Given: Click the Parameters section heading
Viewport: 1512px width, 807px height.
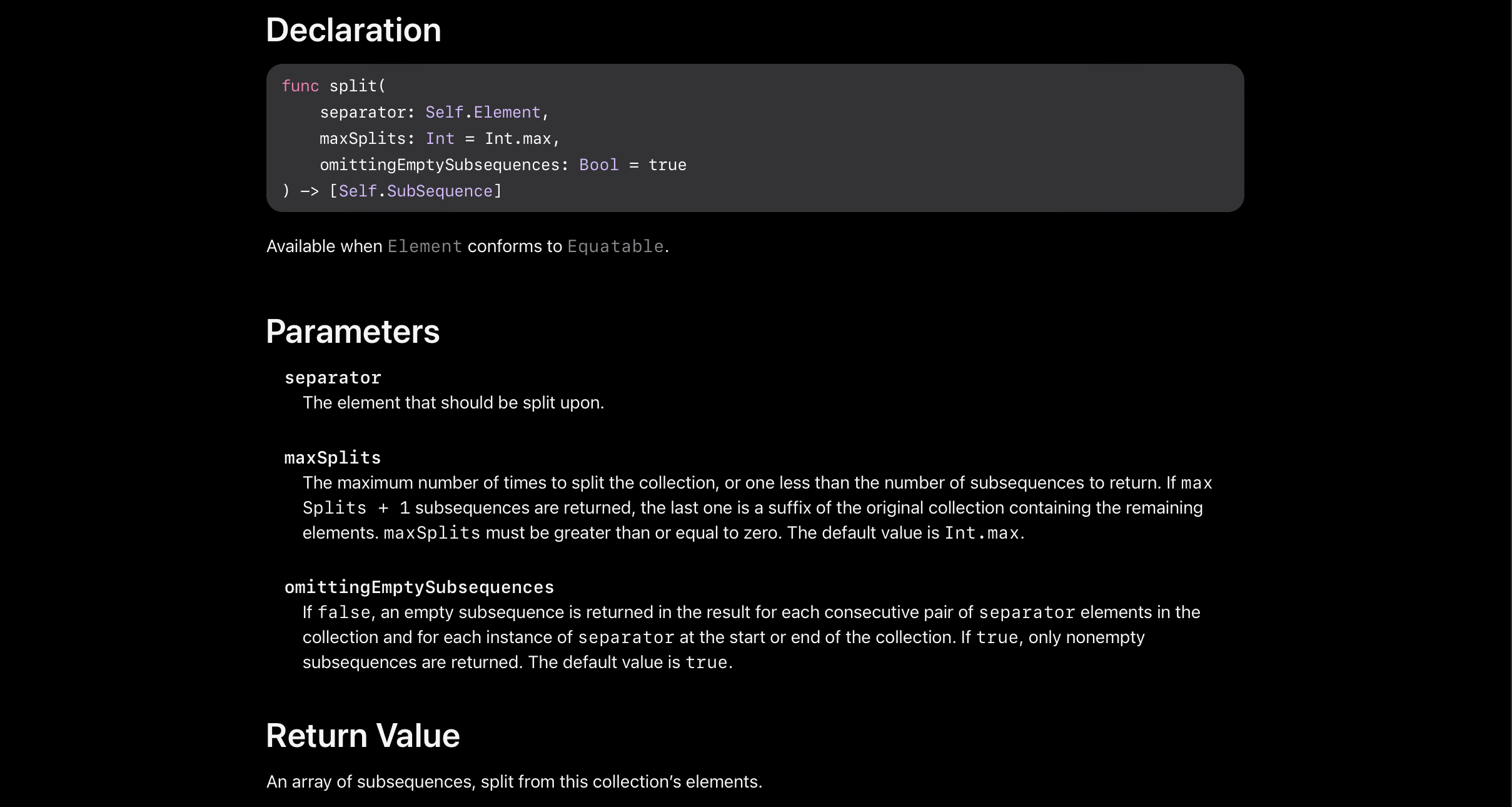Looking at the screenshot, I should point(353,332).
